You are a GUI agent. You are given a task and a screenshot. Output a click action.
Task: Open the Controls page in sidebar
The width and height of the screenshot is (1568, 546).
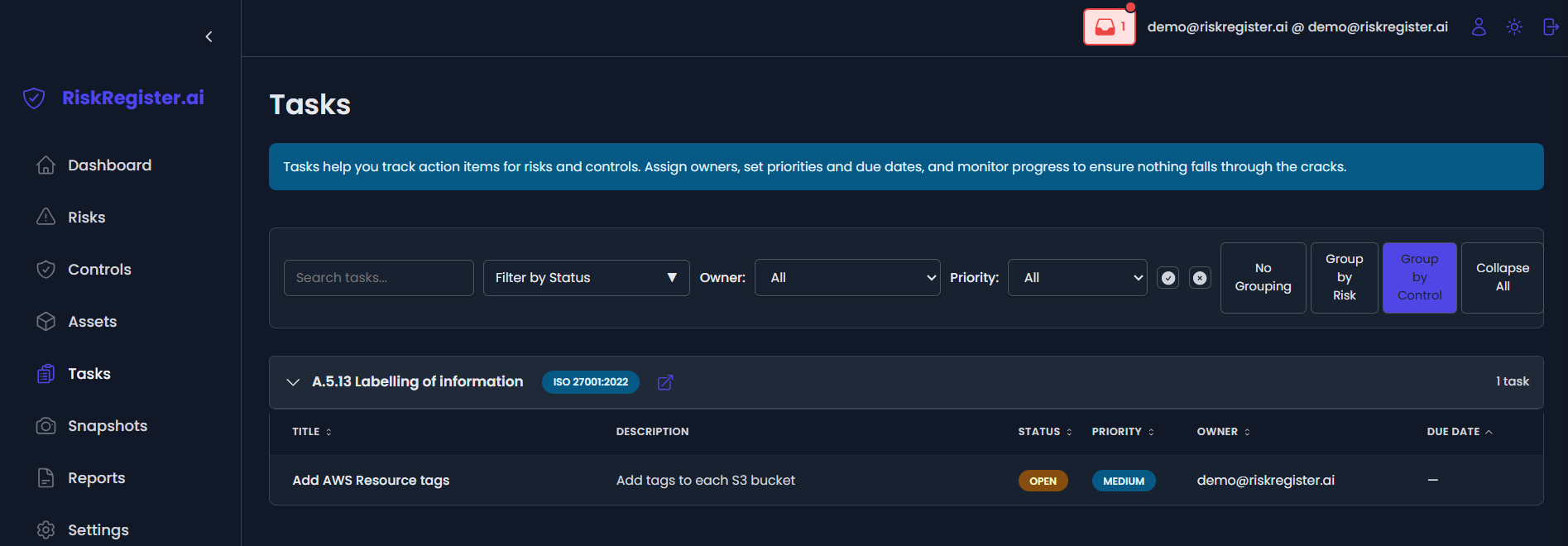99,270
